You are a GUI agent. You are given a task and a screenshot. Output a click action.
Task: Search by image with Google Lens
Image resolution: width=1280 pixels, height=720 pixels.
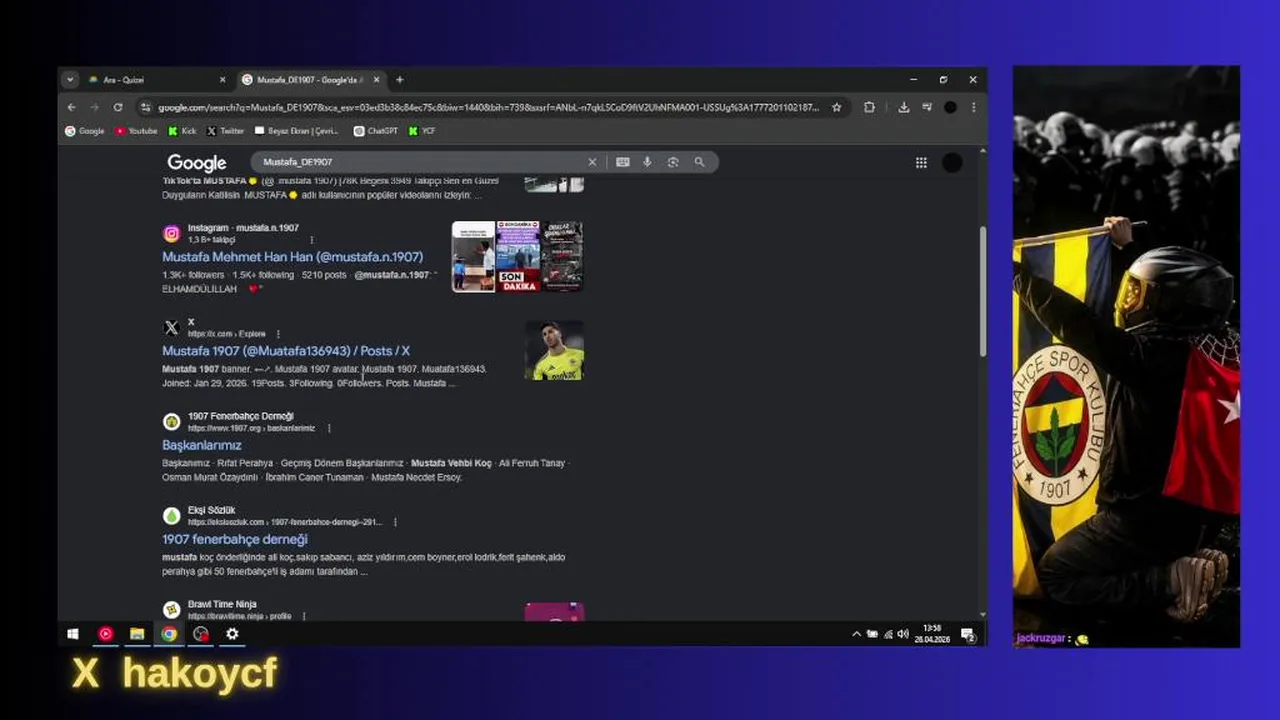(673, 162)
